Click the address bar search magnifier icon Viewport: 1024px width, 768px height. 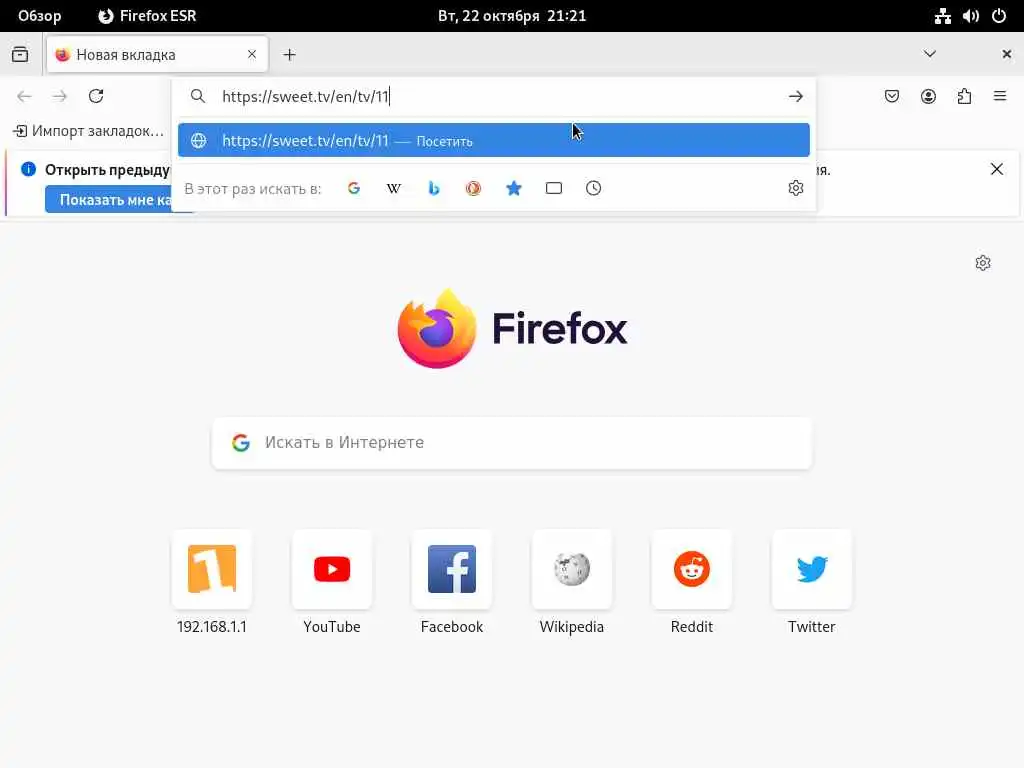(198, 97)
